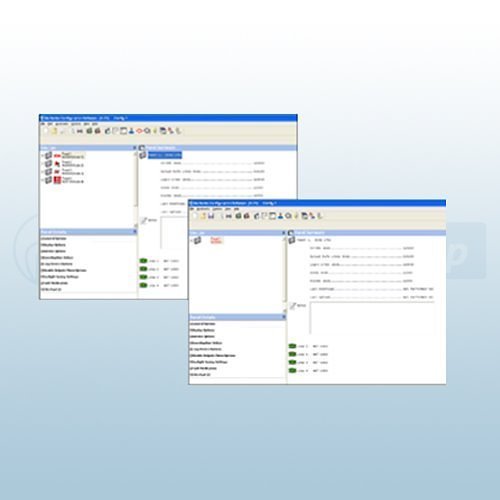The width and height of the screenshot is (500, 500).
Task: Close the upper-left tree pane in back window
Action: click(x=135, y=148)
